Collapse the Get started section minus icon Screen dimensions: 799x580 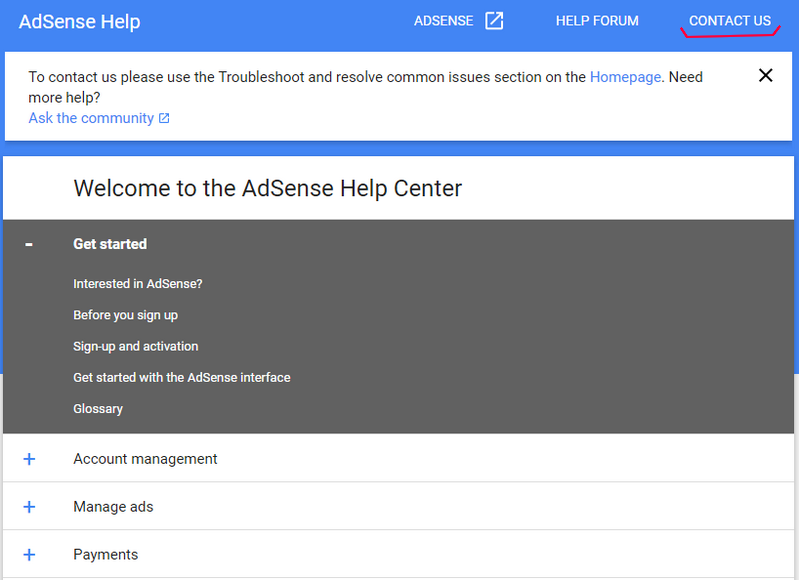coord(29,245)
